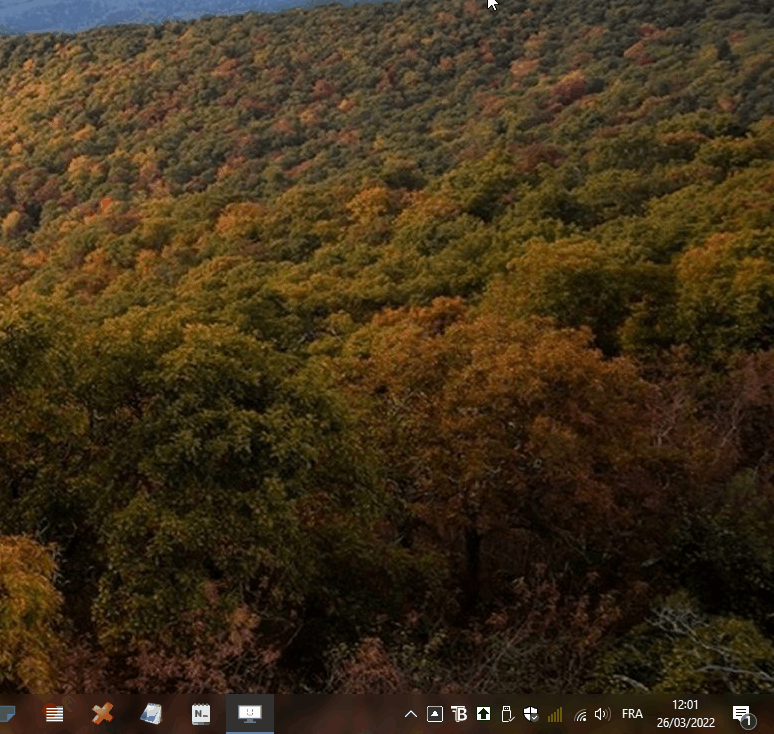Viewport: 774px width, 734px height.
Task: Click the boxed eject-triangle tray icon
Action: click(435, 714)
